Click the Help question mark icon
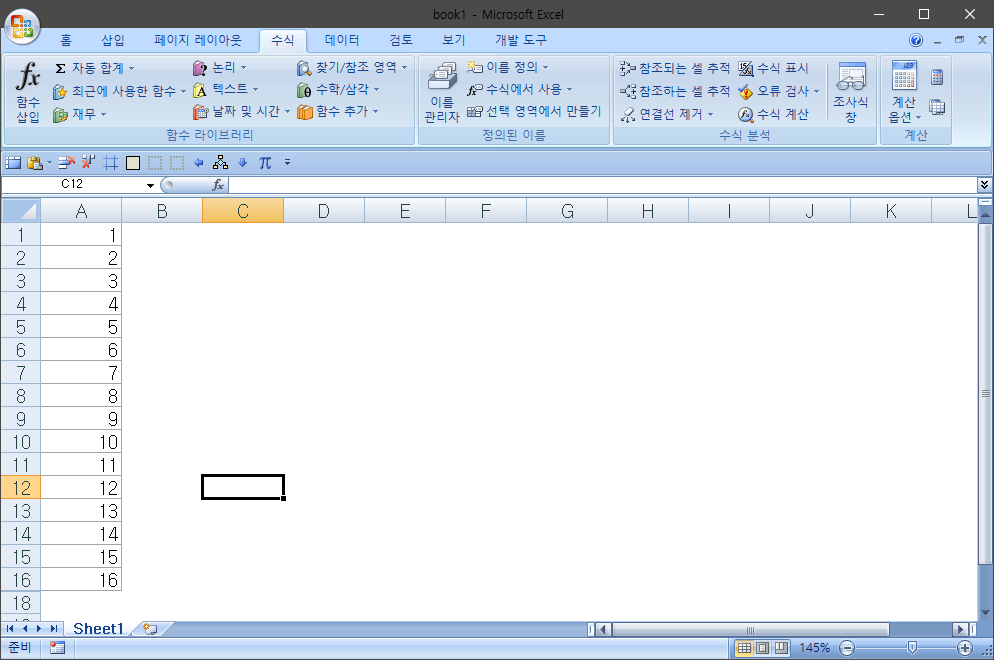Image resolution: width=994 pixels, height=660 pixels. [x=915, y=40]
